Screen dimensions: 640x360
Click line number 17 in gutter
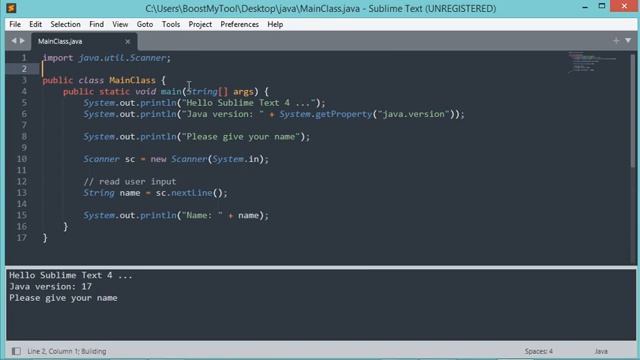(x=22, y=238)
